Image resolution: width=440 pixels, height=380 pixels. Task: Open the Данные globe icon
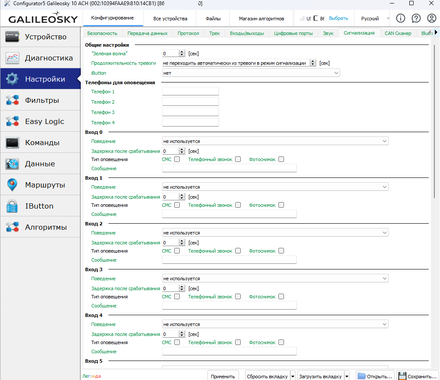pyautogui.click(x=12, y=164)
